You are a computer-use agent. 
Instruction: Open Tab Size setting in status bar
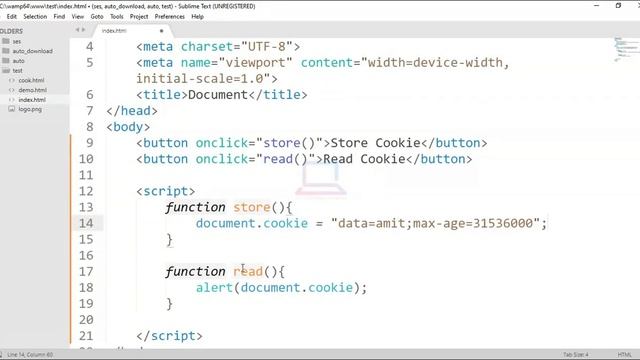click(x=576, y=355)
